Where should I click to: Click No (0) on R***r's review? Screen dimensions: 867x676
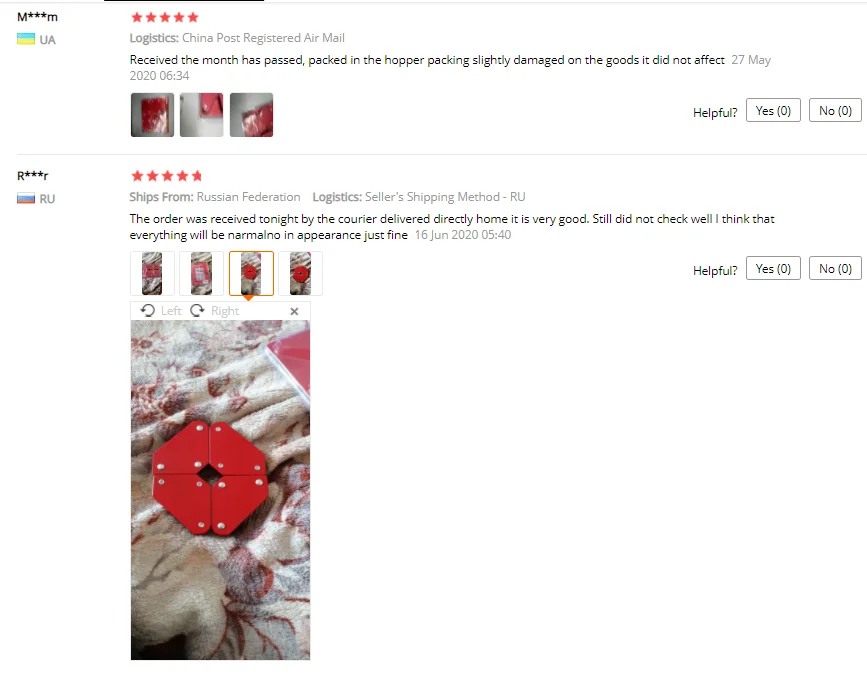[835, 268]
